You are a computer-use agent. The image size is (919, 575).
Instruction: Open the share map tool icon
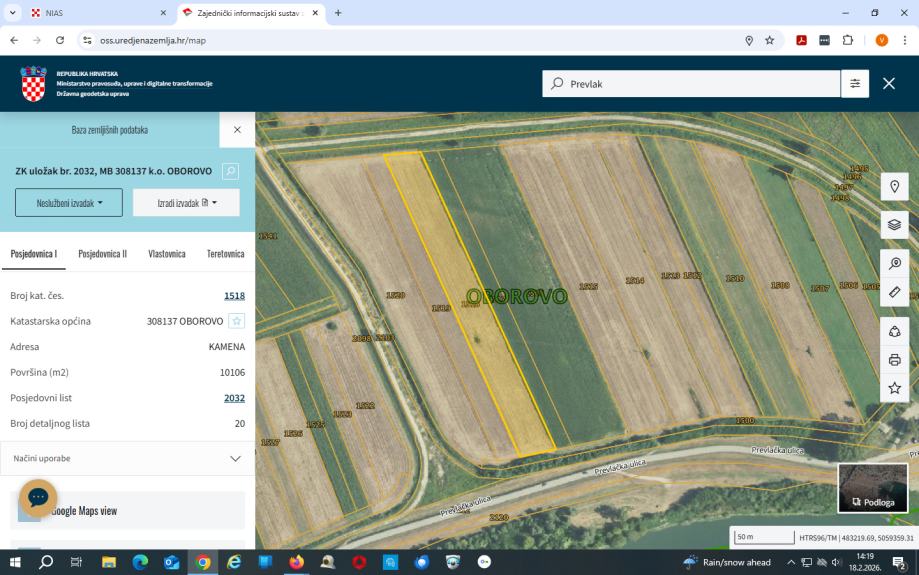tap(894, 332)
